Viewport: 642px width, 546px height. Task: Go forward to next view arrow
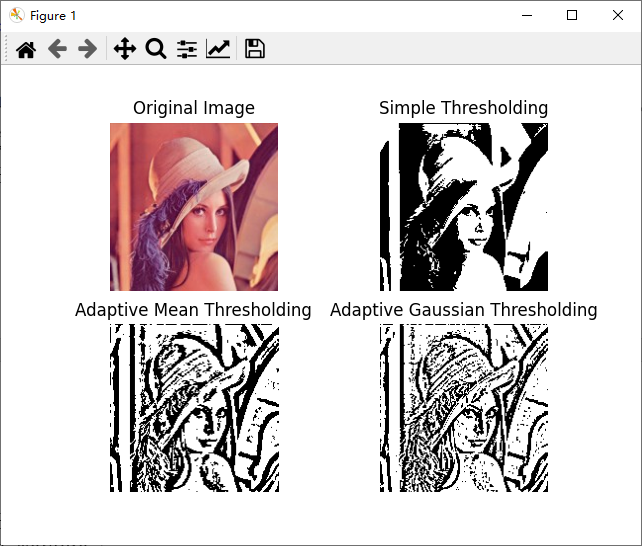(x=88, y=50)
